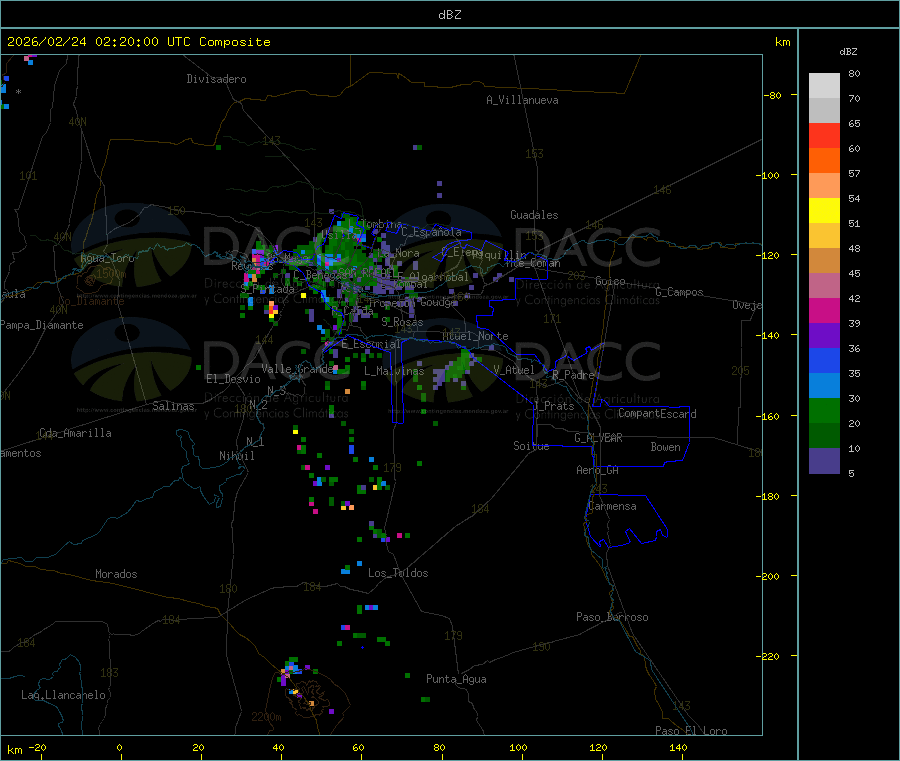Click the R_Padre label
This screenshot has width=900, height=761.
click(x=573, y=375)
